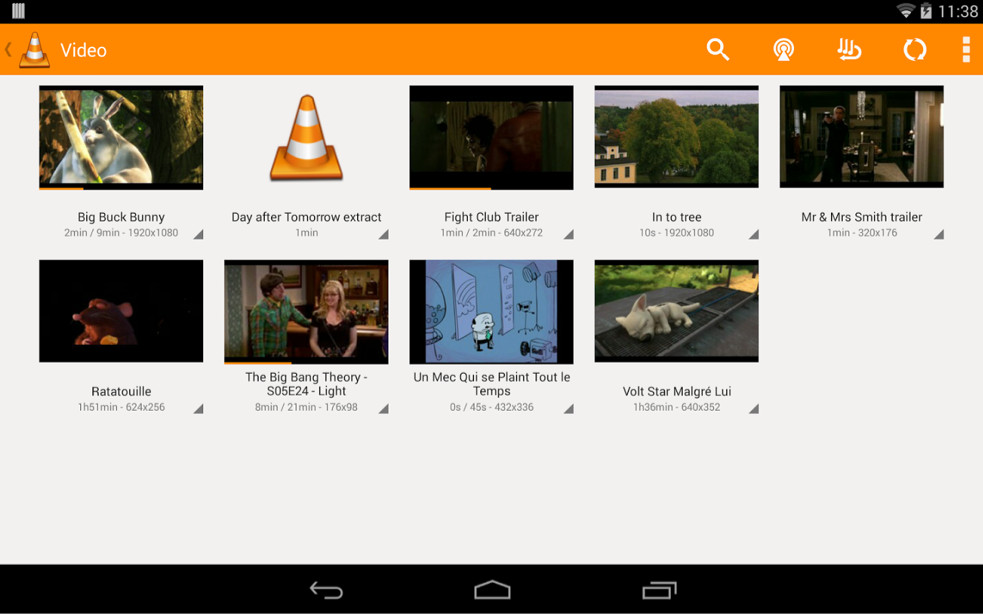Tap the Fight Club Trailer title
The image size is (983, 614).
(492, 217)
